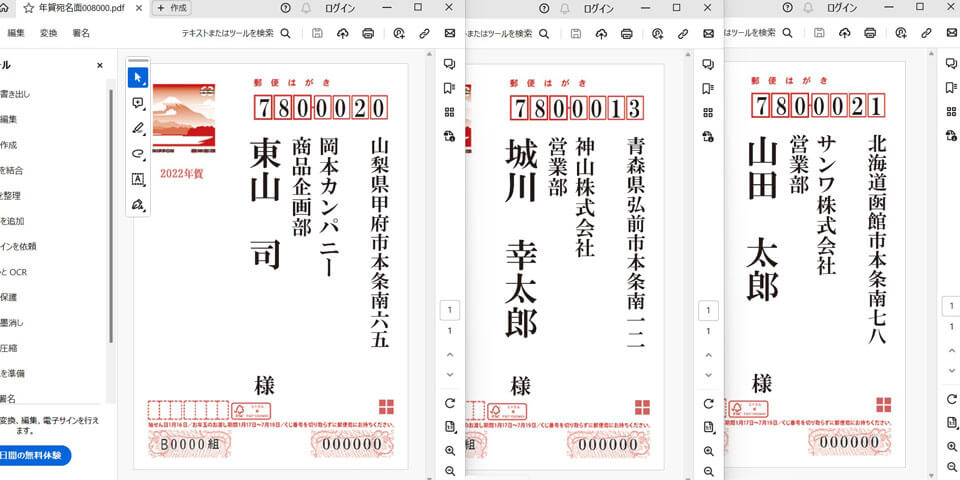This screenshot has width=960, height=480.
Task: Pick the highlighter pen tool
Action: point(139,128)
